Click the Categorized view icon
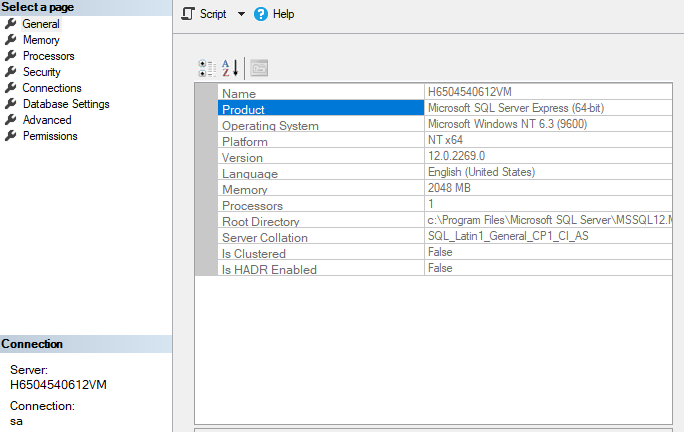This screenshot has height=432, width=684. (207, 68)
